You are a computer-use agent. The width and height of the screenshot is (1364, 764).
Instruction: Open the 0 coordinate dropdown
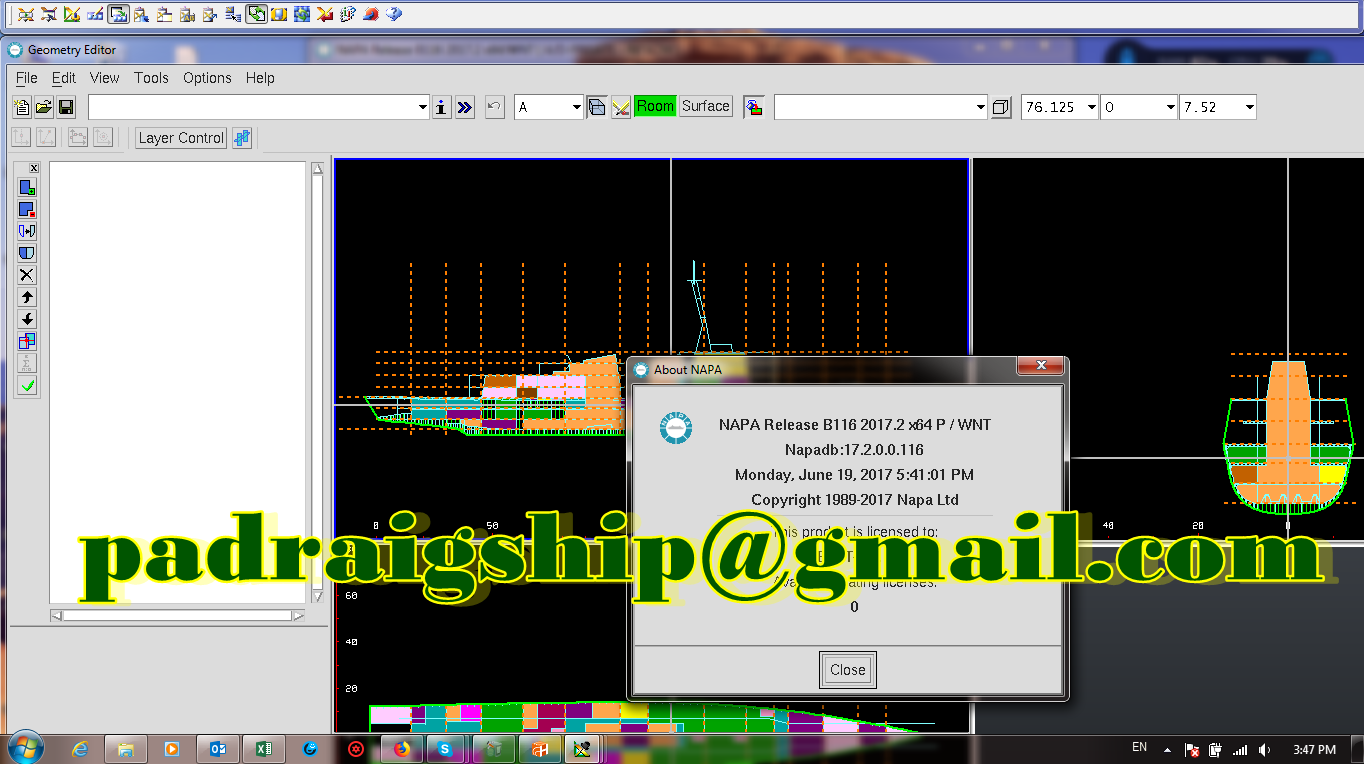click(1170, 107)
